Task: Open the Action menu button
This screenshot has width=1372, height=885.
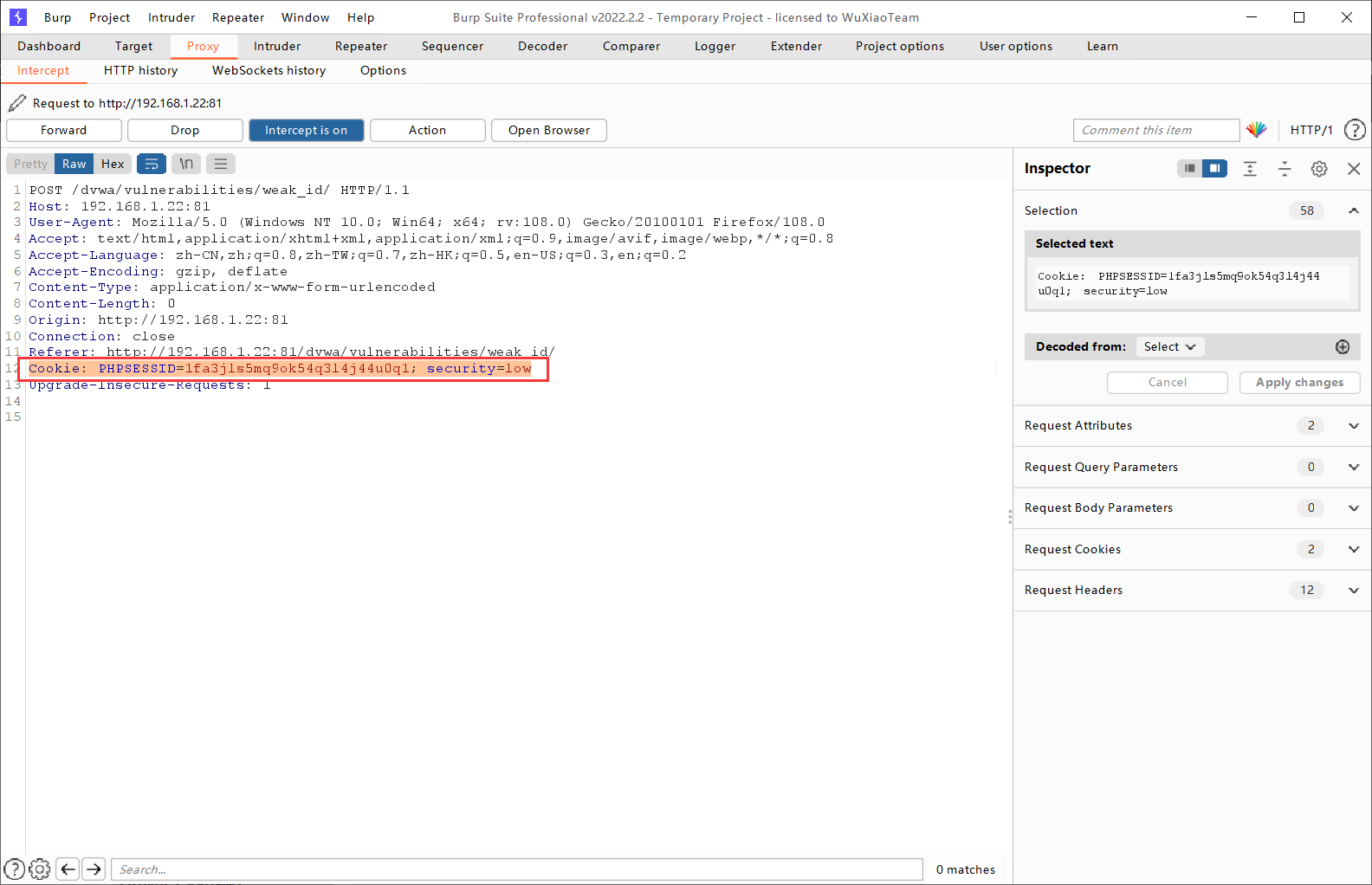Action: pos(428,130)
